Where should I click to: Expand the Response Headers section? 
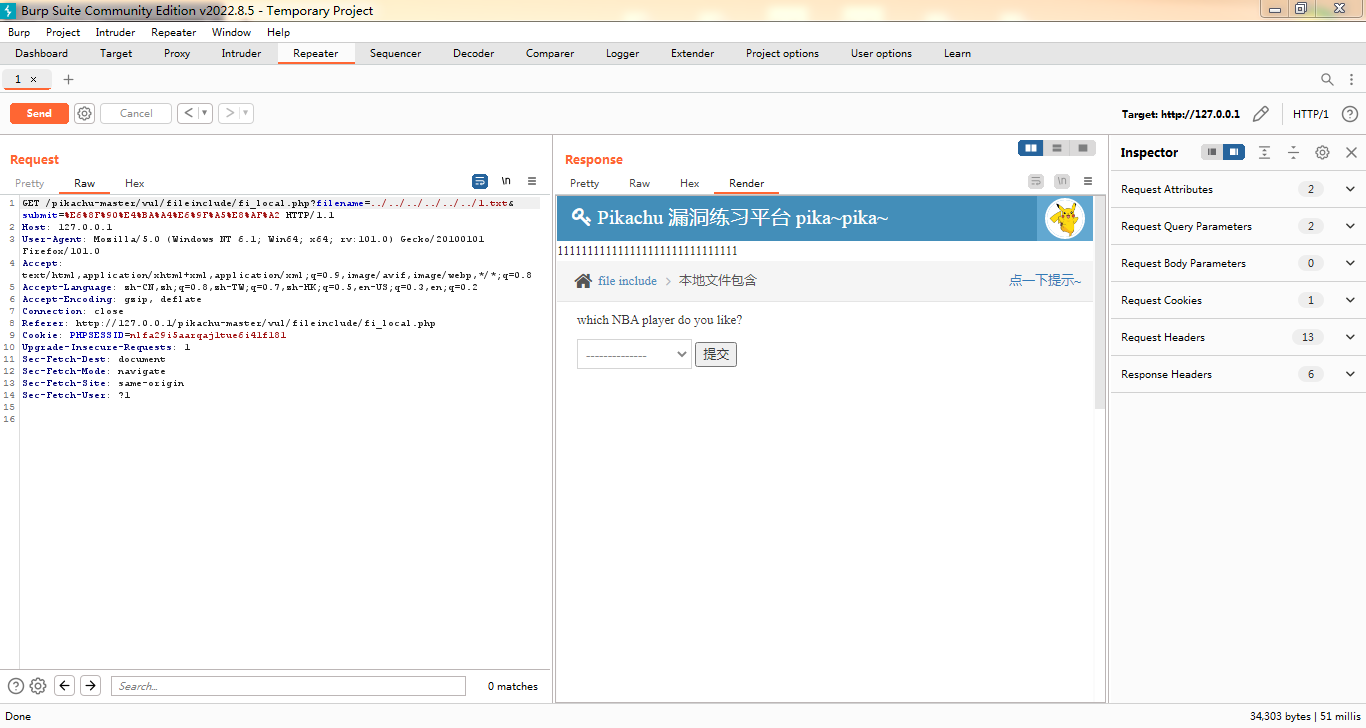[1350, 374]
